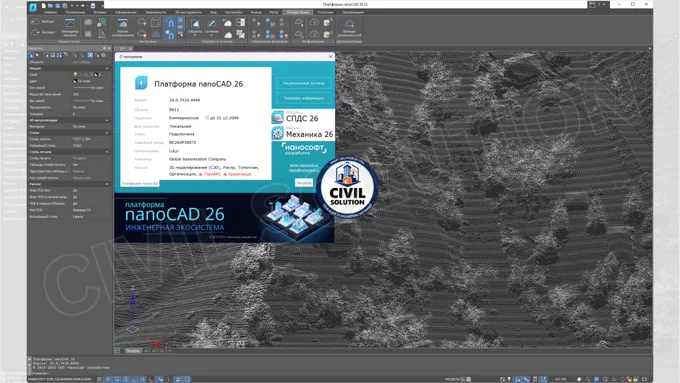Click the Толщина value field in Свойства

91,114
